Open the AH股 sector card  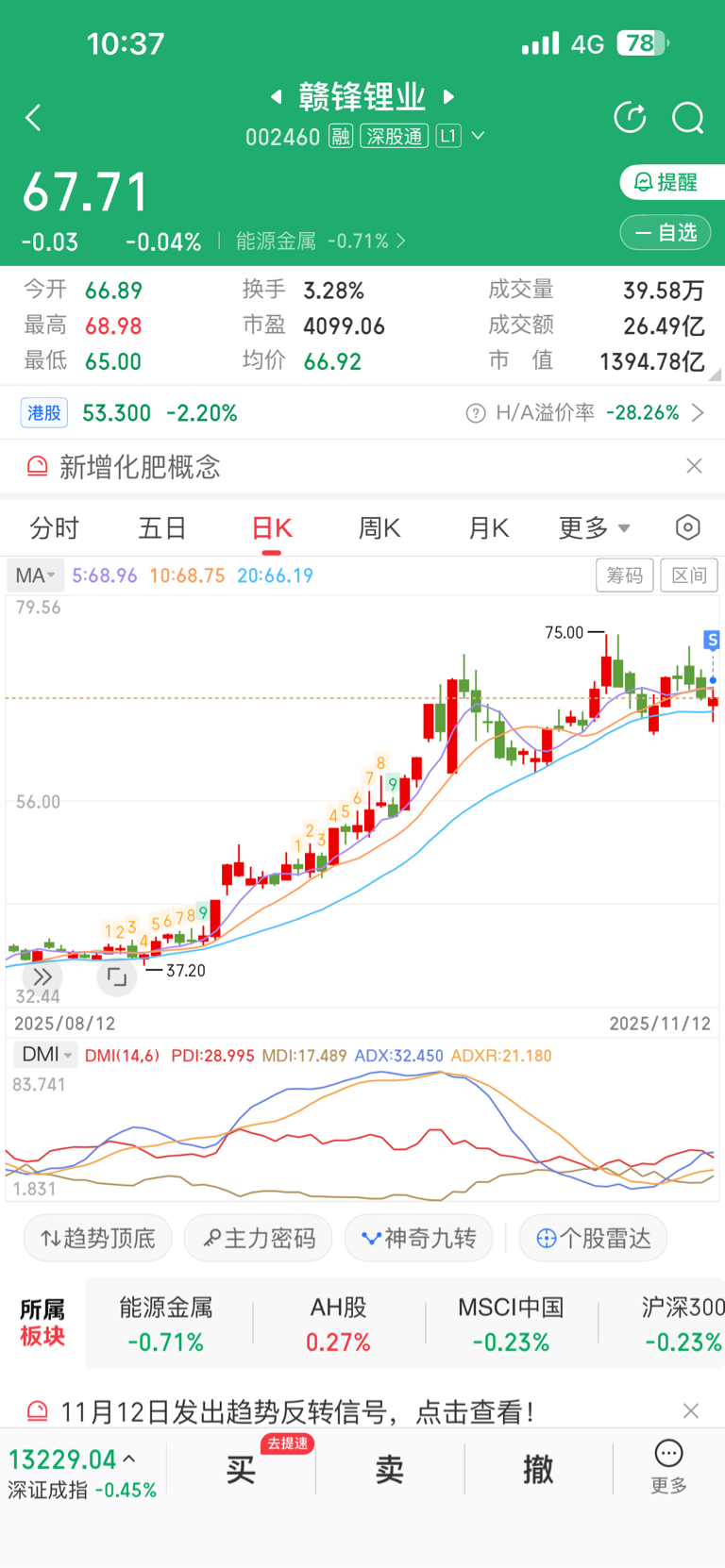339,1324
